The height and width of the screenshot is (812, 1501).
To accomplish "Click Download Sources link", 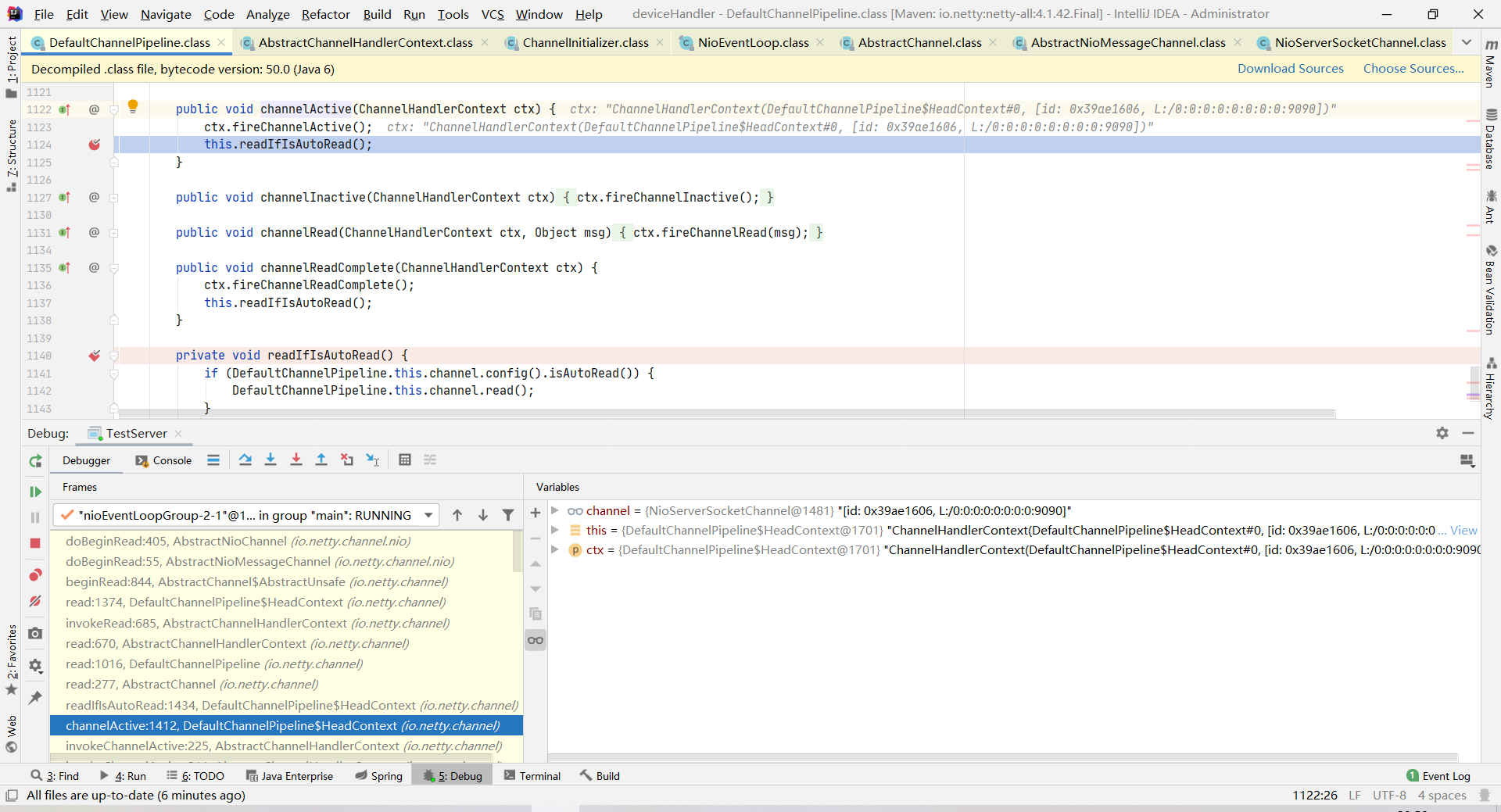I will (x=1291, y=69).
